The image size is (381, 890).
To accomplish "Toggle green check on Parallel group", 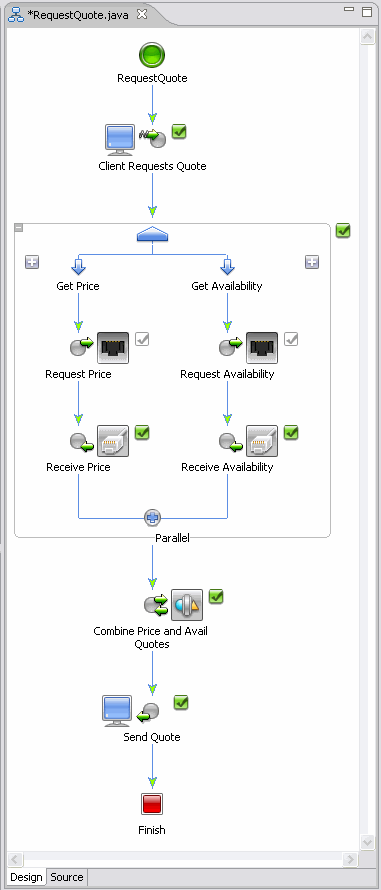I will tap(343, 230).
